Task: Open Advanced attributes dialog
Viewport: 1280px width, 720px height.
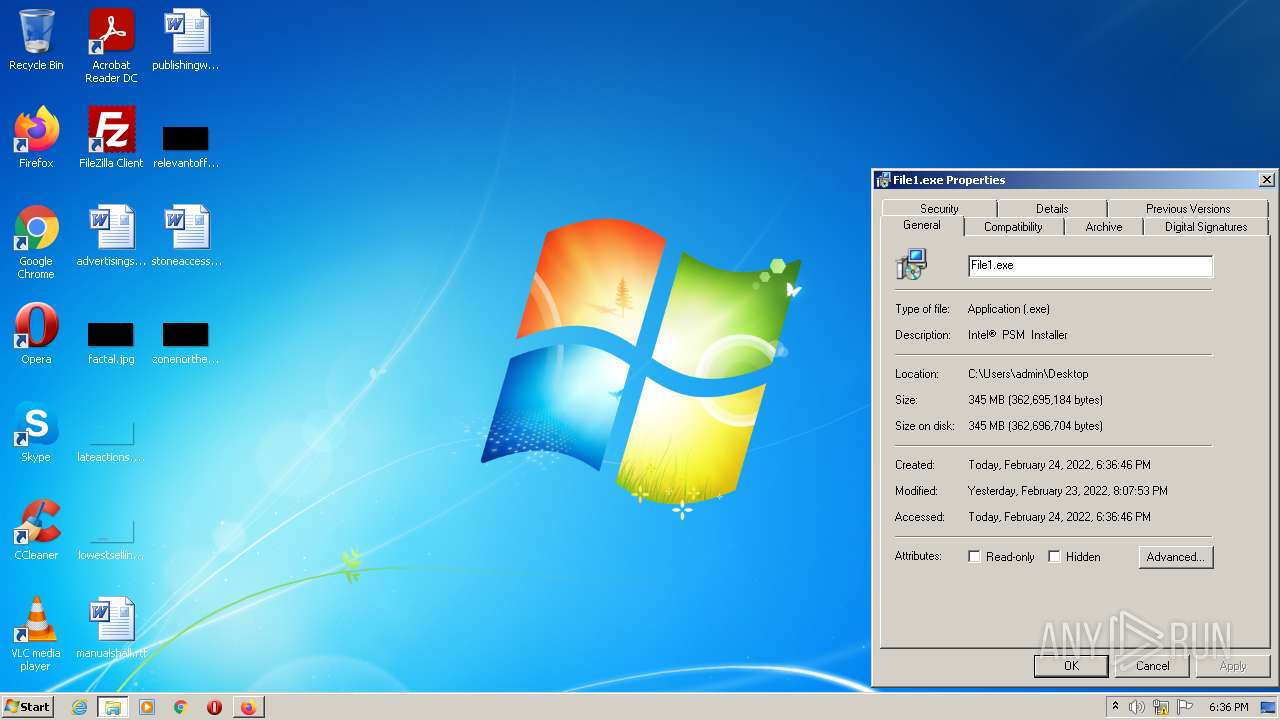Action: [x=1176, y=557]
